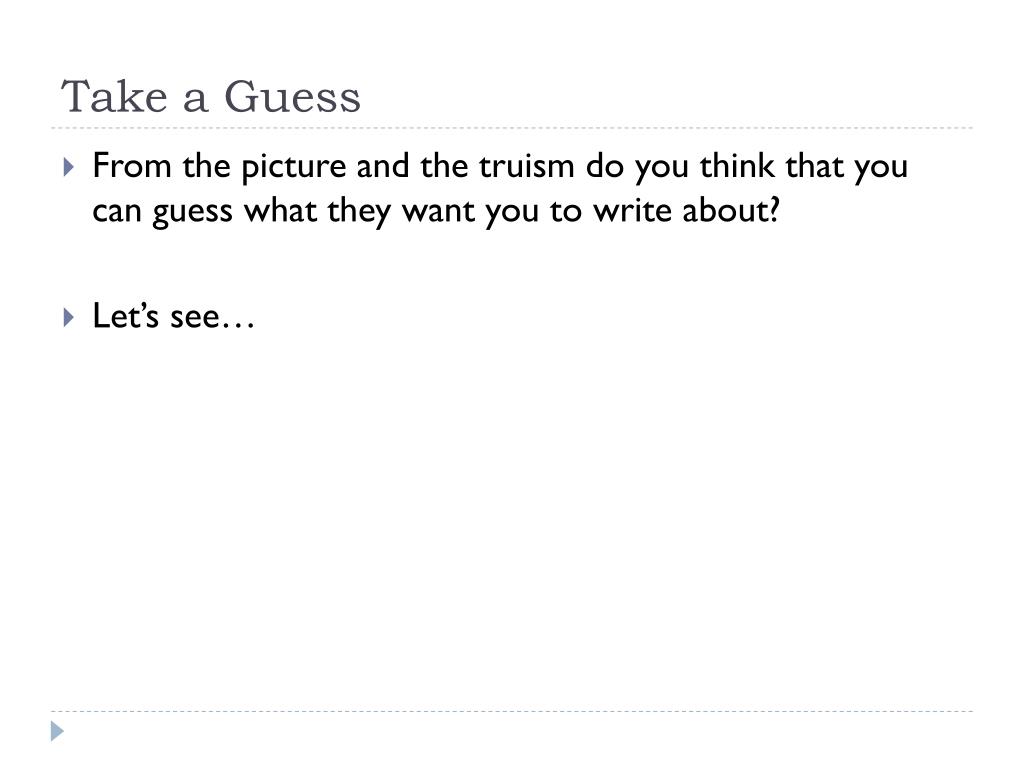
Task: Click the arrow bullet beside 'Let's see…'
Action: tap(69, 317)
